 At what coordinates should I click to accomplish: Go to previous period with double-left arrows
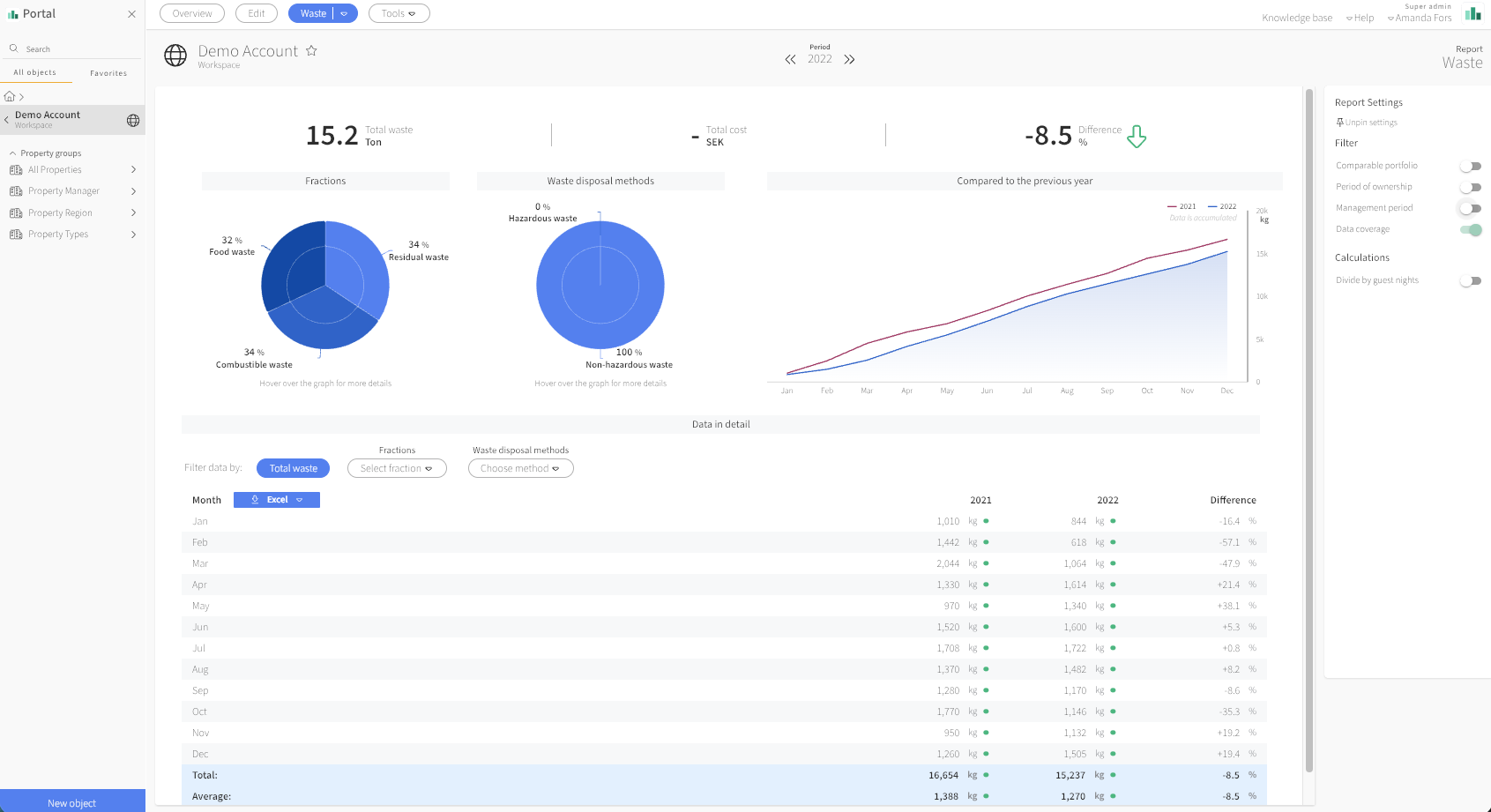pos(790,59)
